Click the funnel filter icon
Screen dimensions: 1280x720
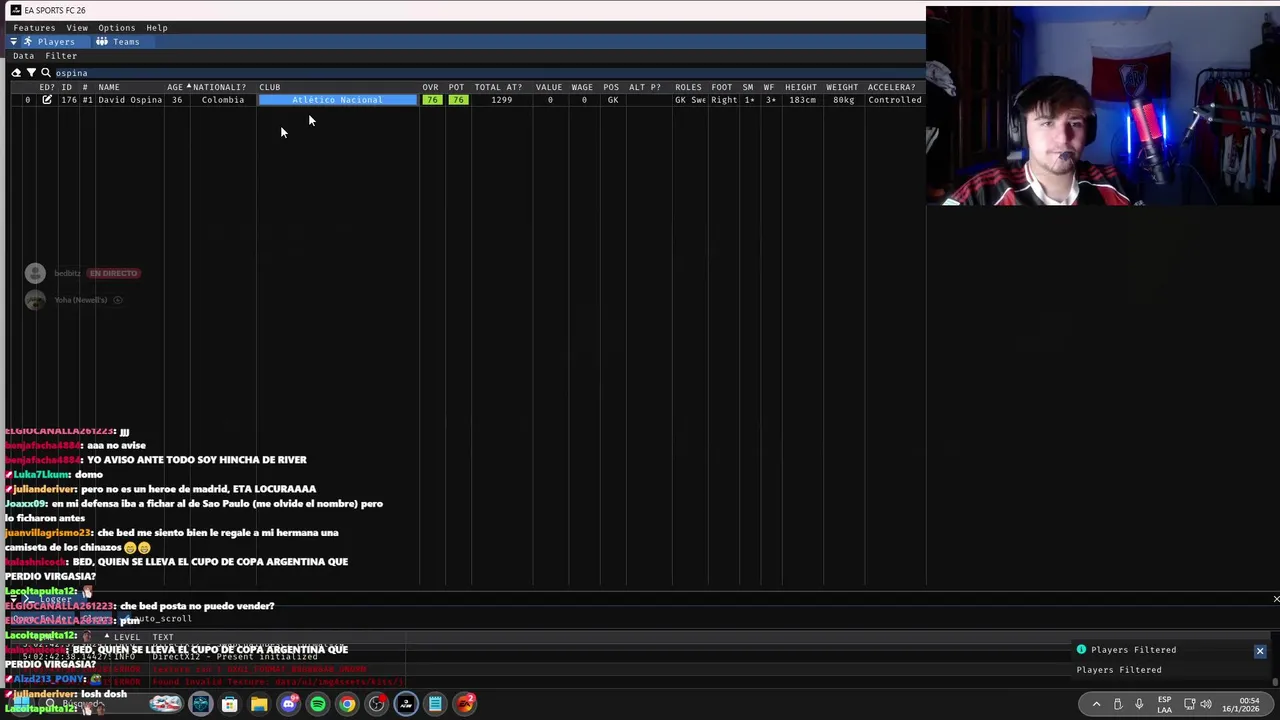tap(31, 73)
